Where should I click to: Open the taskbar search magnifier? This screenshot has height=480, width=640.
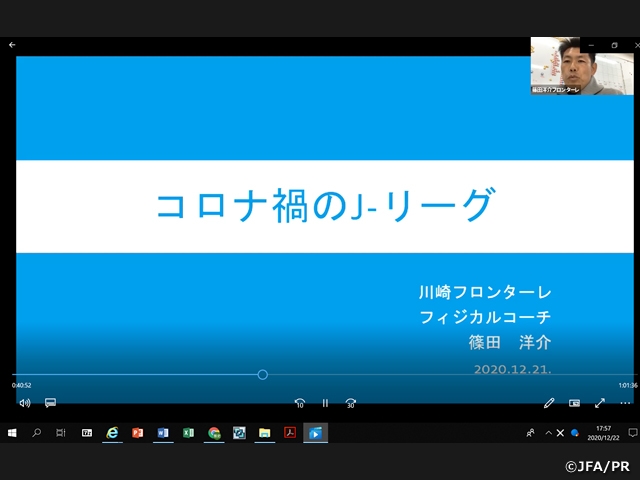click(37, 433)
